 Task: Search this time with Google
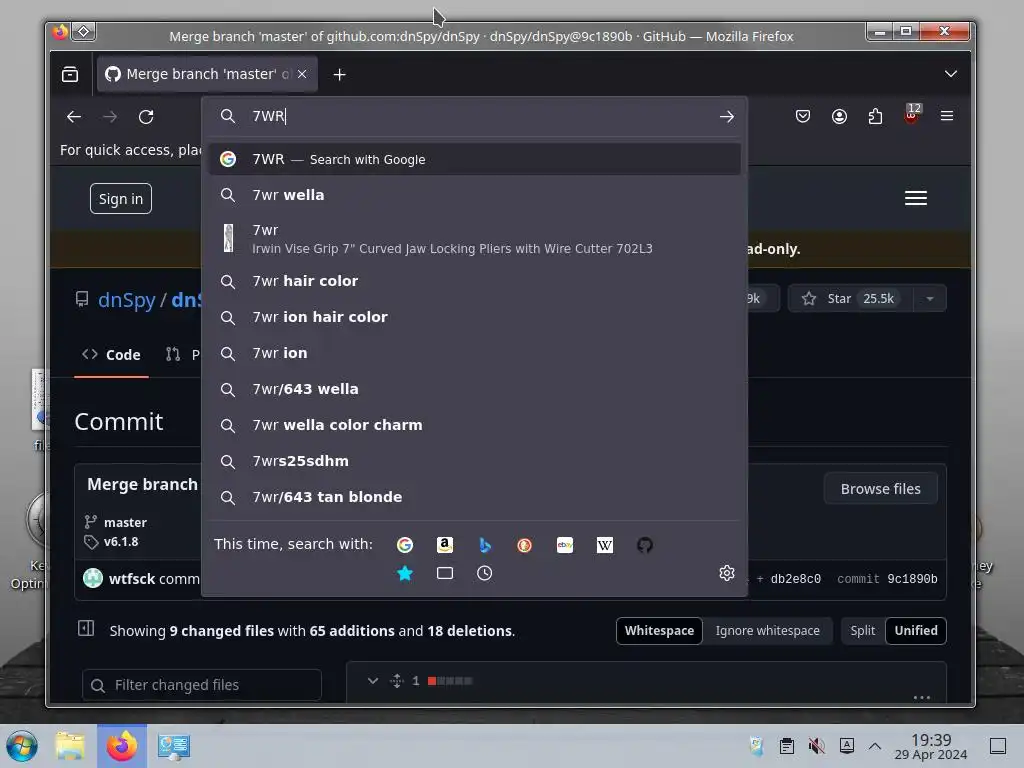(x=405, y=545)
